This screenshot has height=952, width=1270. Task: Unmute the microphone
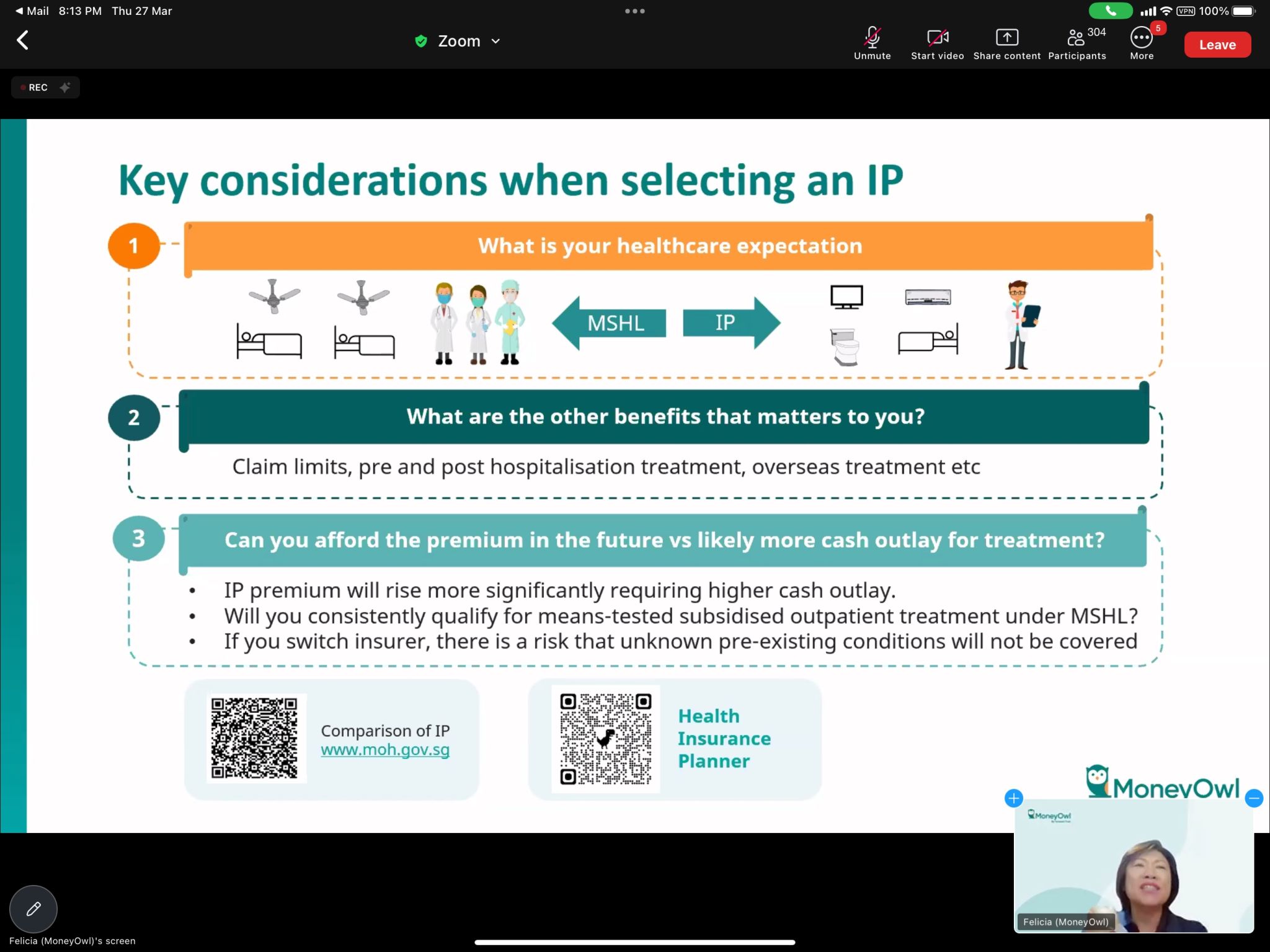873,43
